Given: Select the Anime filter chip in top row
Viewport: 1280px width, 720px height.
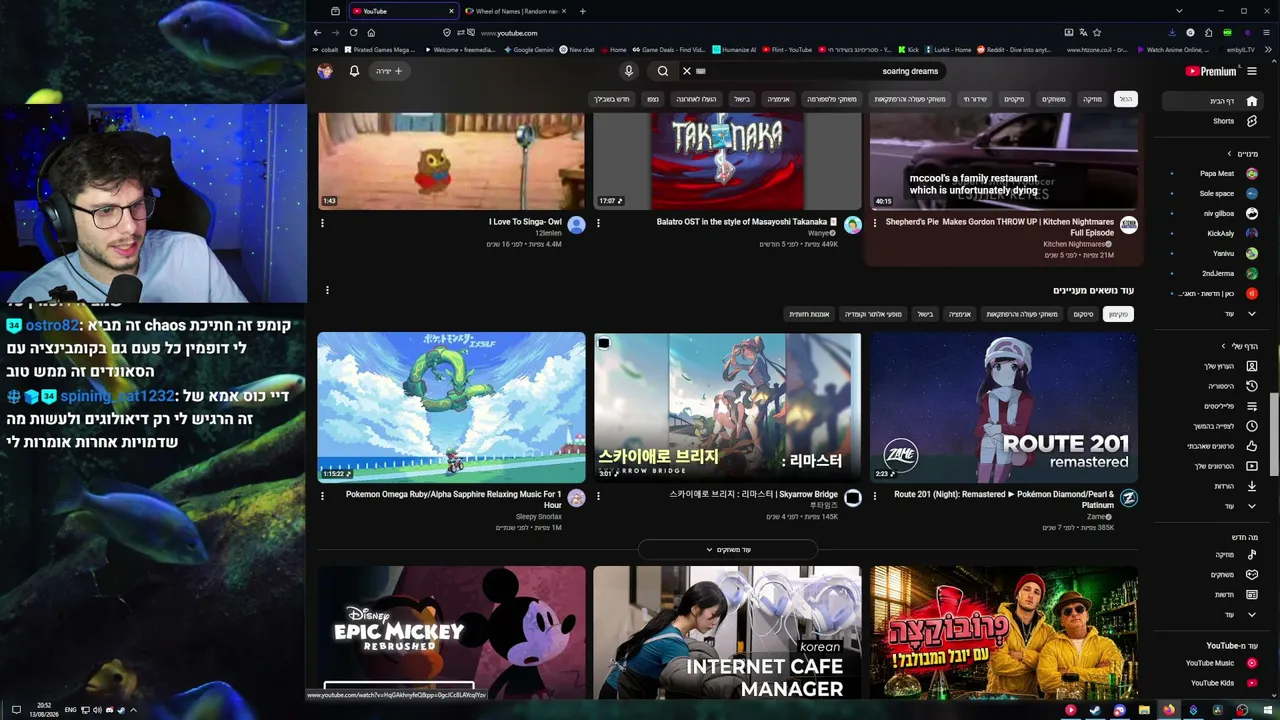Looking at the screenshot, I should [x=778, y=99].
